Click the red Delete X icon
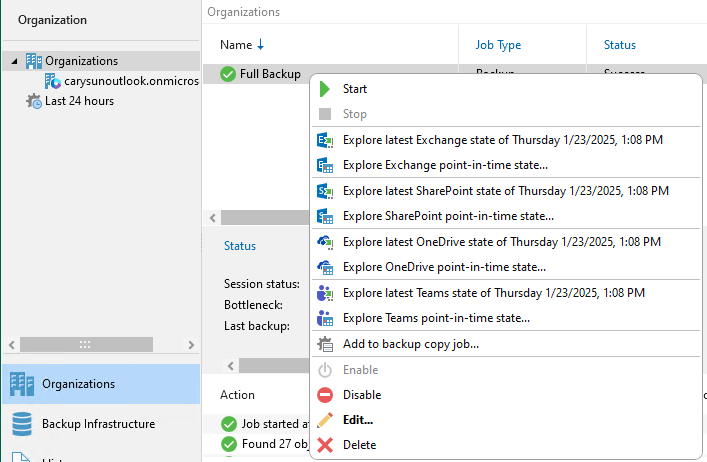 [325, 445]
